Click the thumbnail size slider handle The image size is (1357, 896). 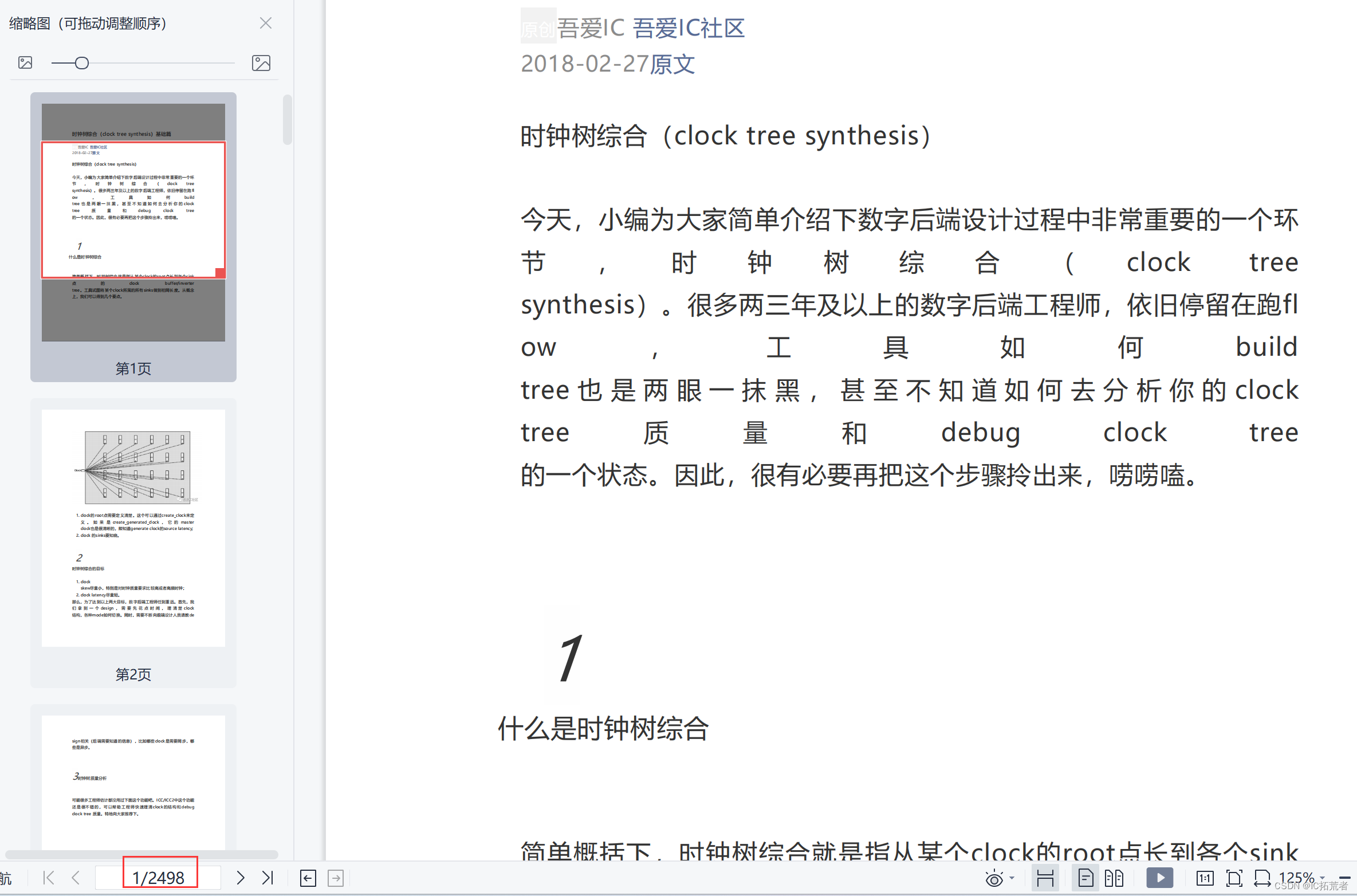coord(82,63)
